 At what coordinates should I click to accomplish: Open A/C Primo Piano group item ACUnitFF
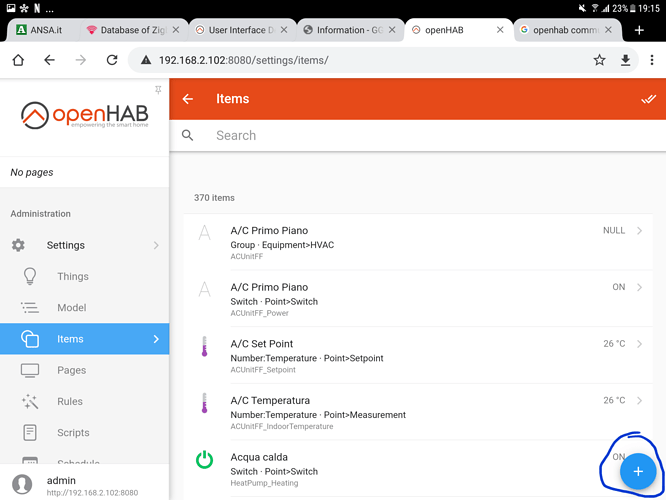point(418,242)
